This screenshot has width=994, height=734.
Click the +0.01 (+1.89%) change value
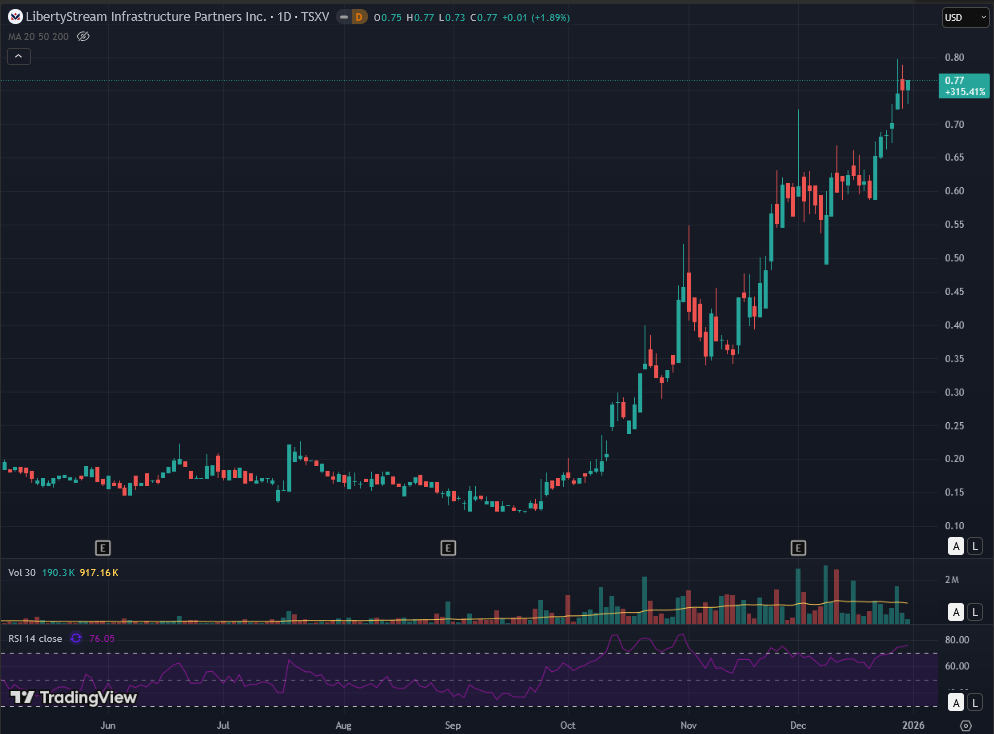(x=536, y=18)
